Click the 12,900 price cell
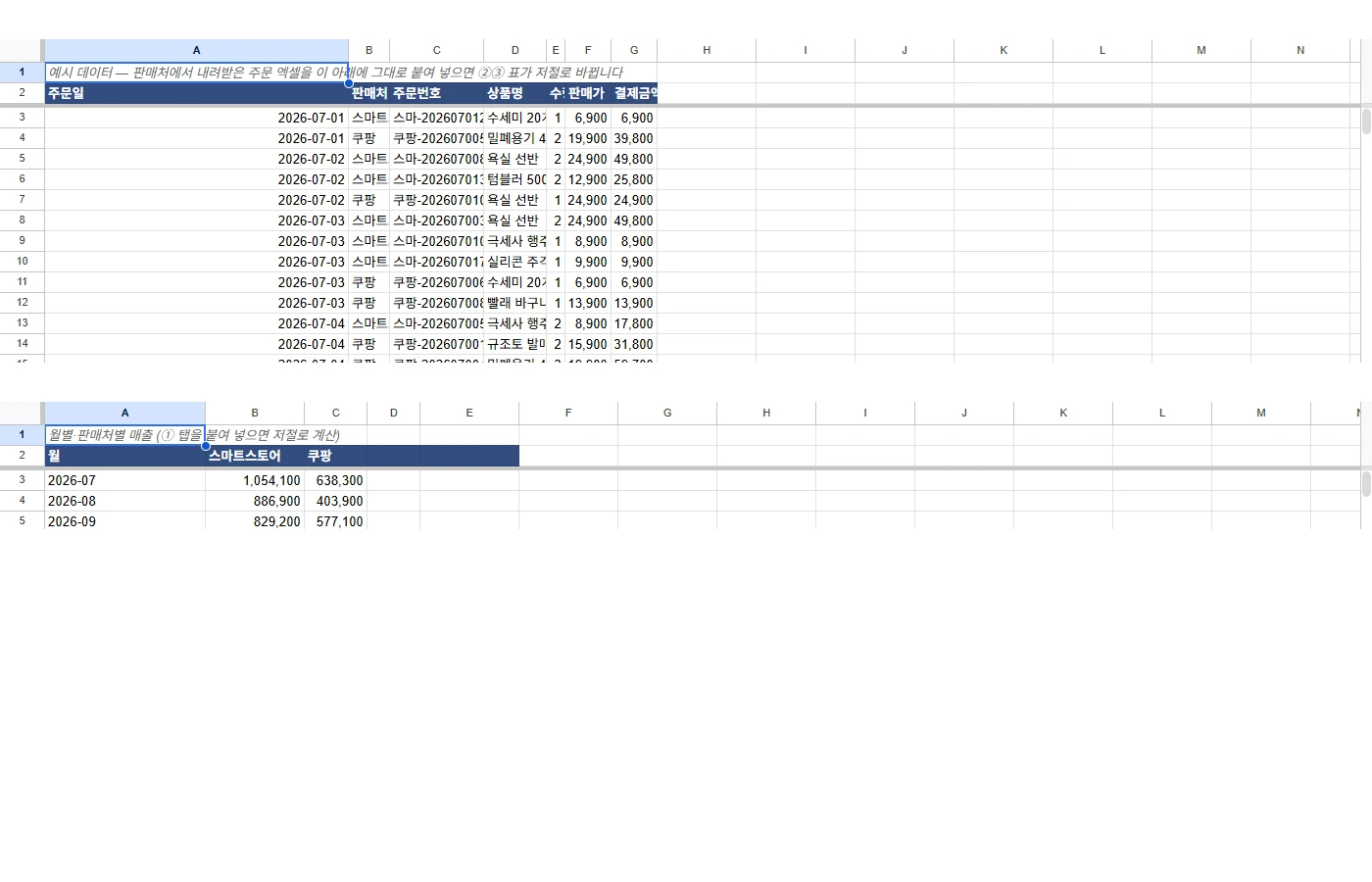The width and height of the screenshot is (1372, 882). pos(588,179)
